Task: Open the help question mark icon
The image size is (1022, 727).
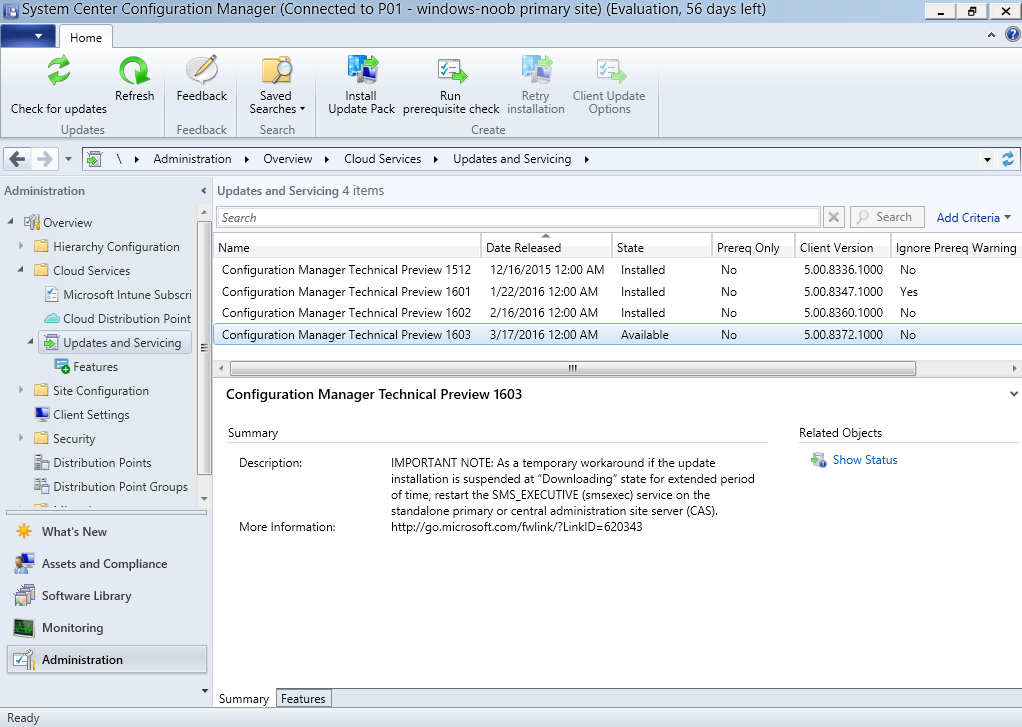Action: click(x=1013, y=35)
